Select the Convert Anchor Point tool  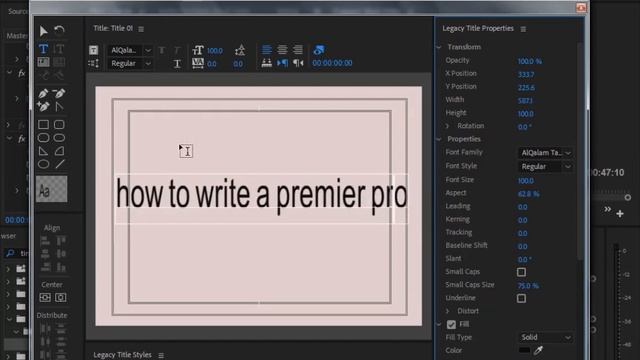(x=59, y=107)
